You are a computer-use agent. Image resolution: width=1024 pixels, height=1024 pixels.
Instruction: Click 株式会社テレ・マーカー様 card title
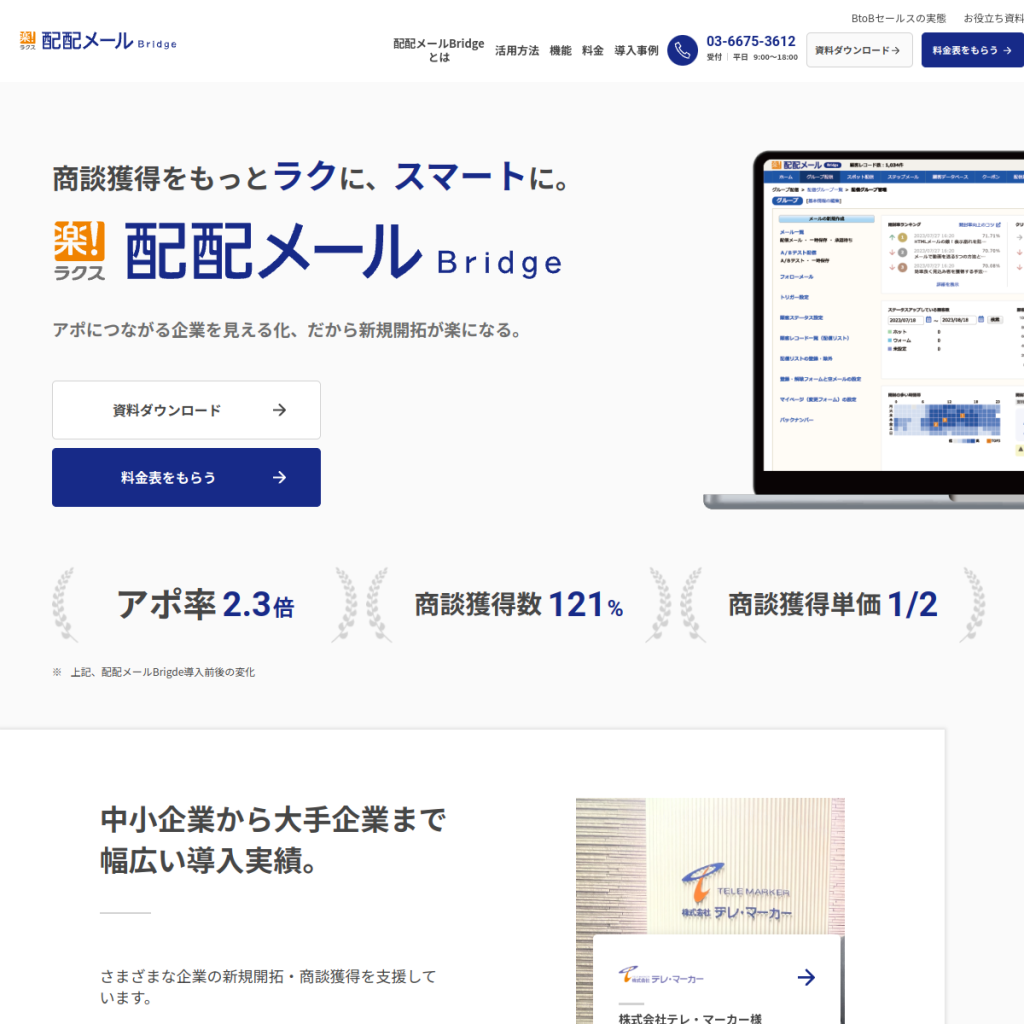point(690,1018)
